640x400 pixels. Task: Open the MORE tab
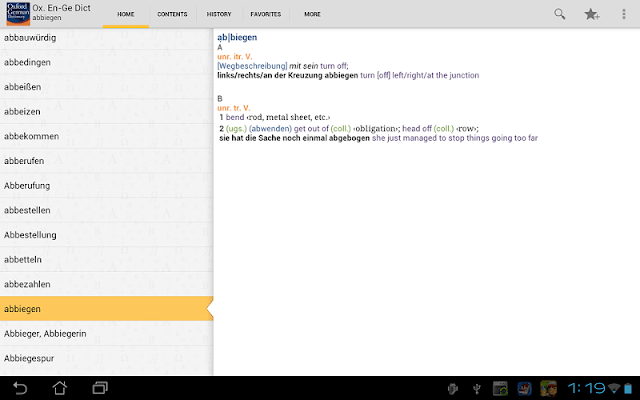click(312, 14)
